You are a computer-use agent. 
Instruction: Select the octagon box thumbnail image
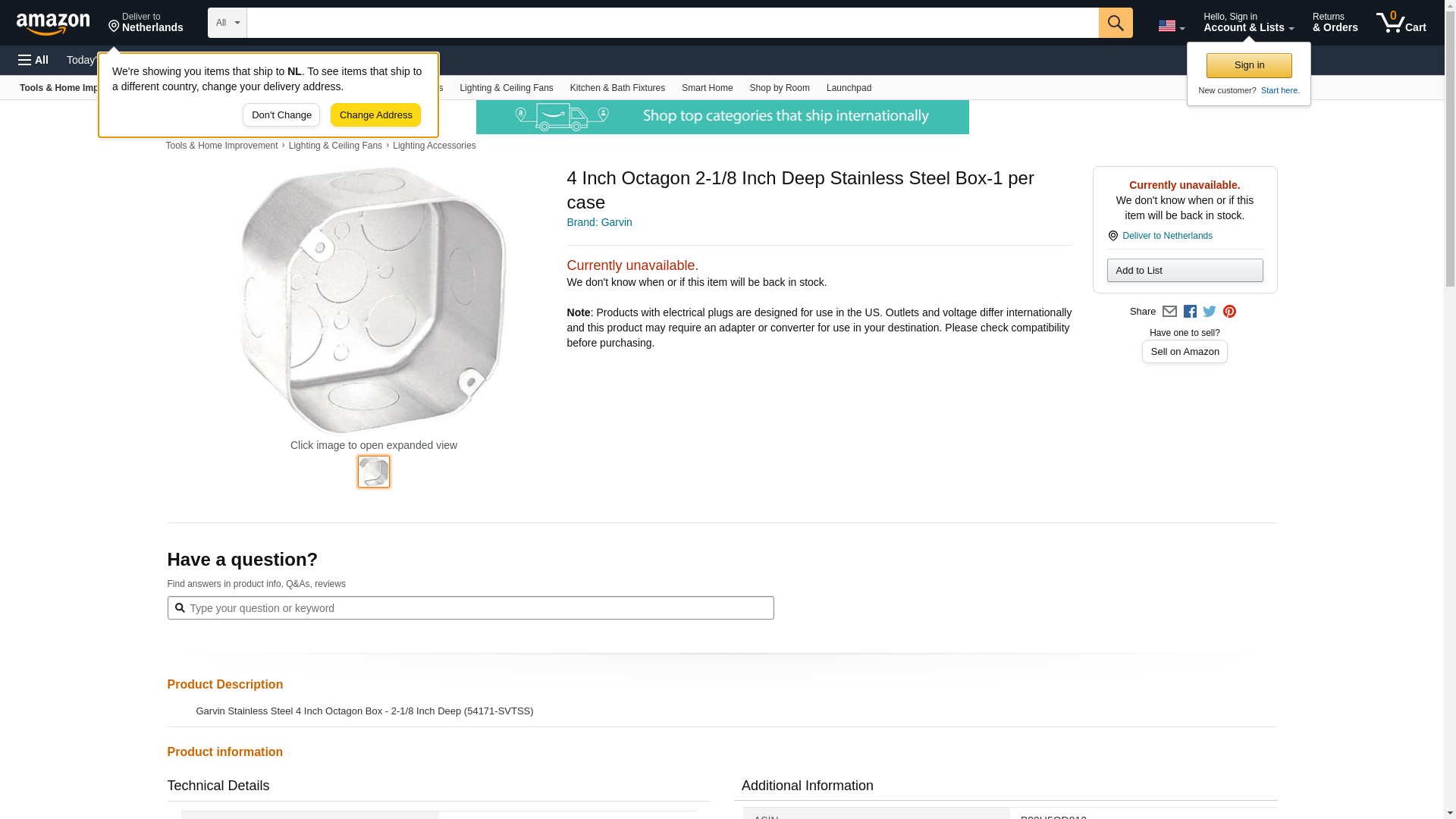click(x=374, y=472)
